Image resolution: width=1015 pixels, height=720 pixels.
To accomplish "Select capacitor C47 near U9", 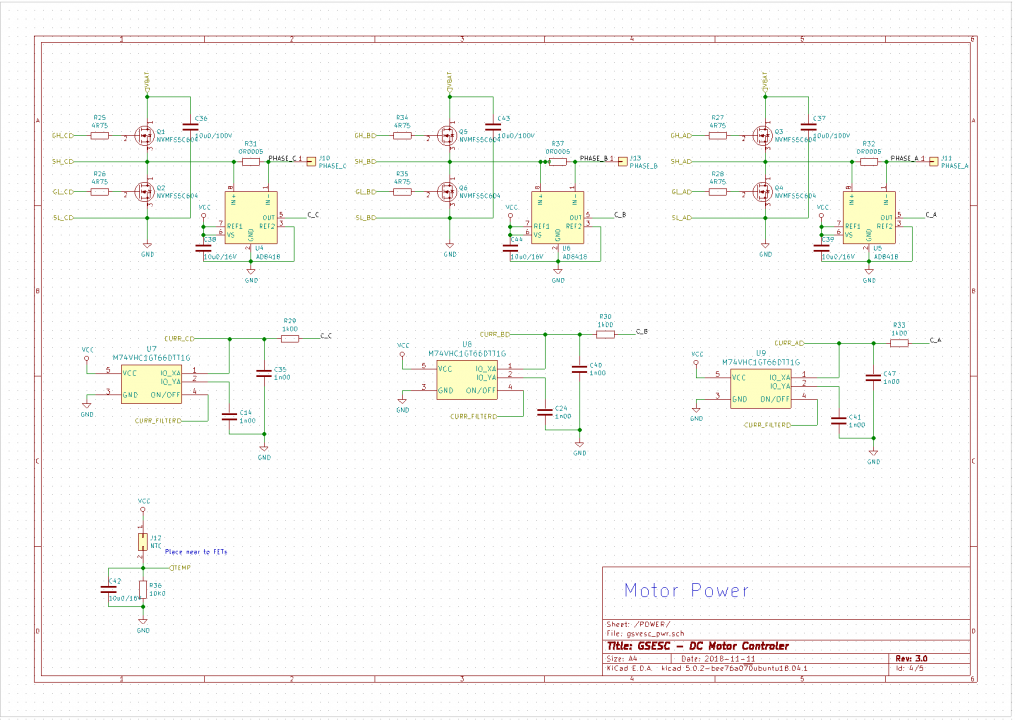I will pos(873,377).
